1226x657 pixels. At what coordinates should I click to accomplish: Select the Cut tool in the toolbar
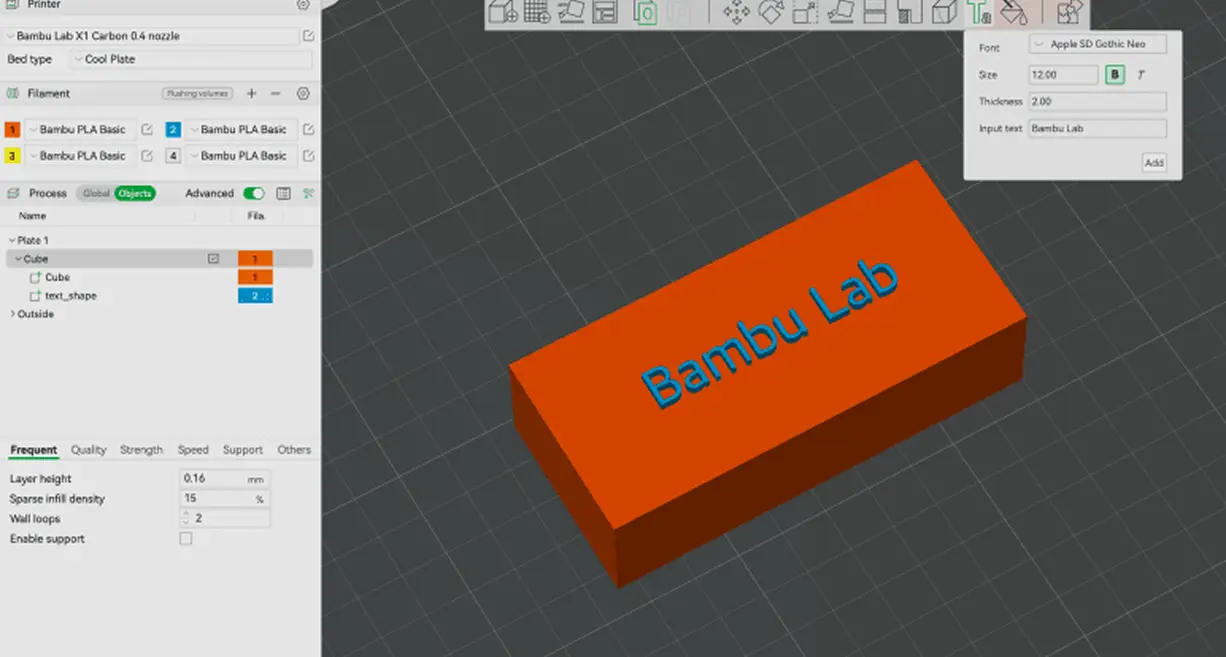click(x=875, y=12)
